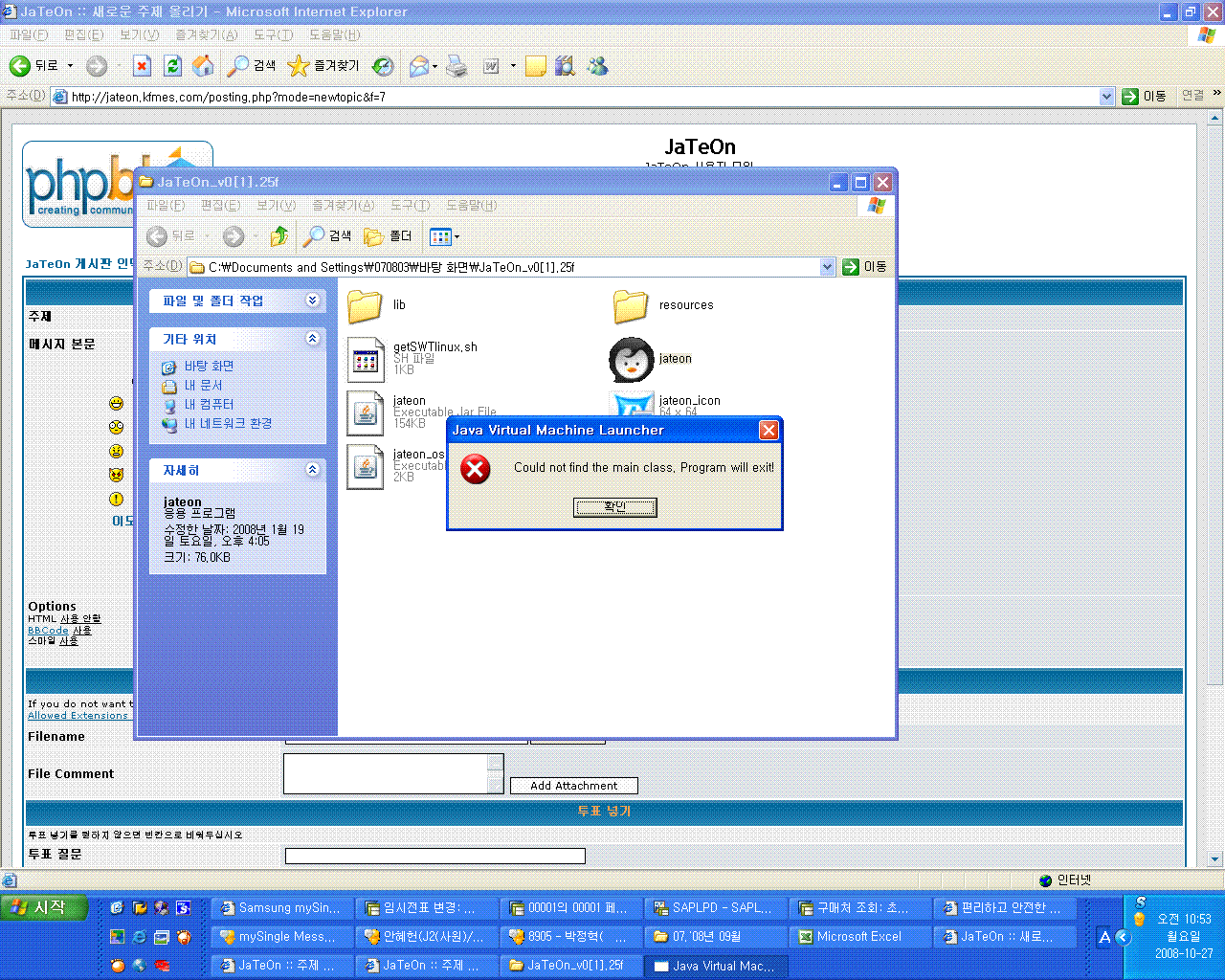Open 검색 search in Internet Explorer toolbar
Image resolution: width=1225 pixels, height=980 pixels.
point(252,66)
